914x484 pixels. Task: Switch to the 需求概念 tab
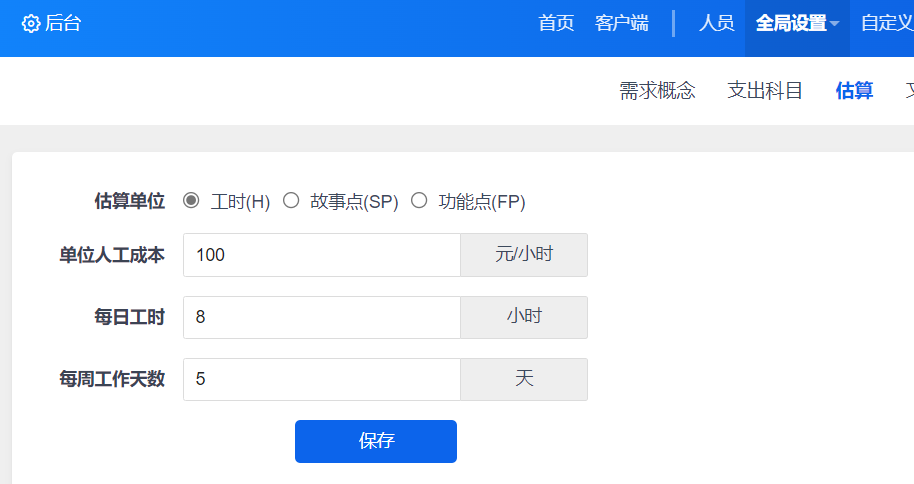pos(657,91)
